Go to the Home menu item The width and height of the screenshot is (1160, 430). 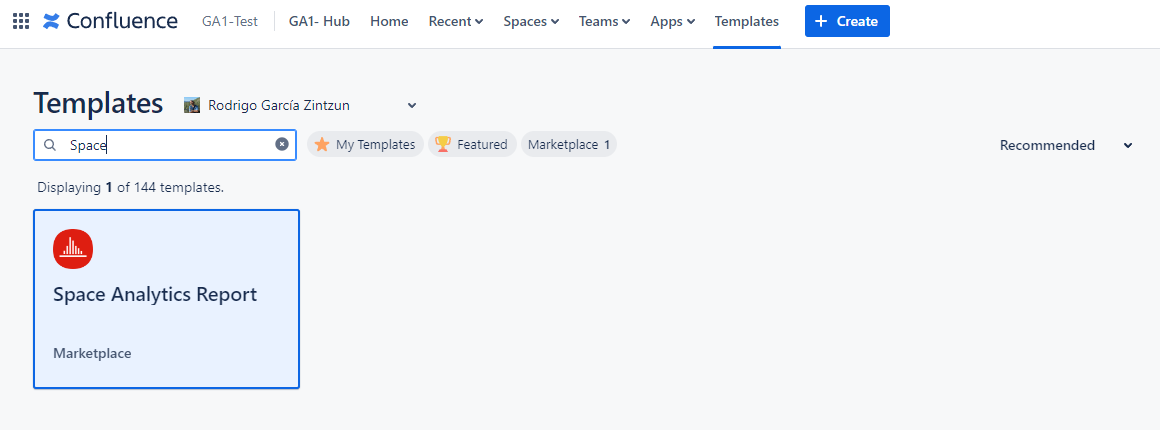point(389,21)
